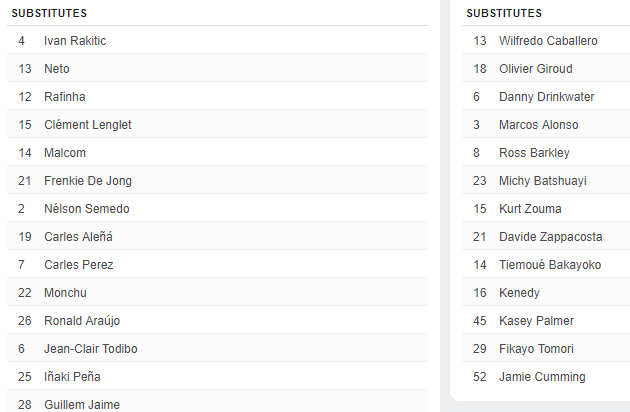Click Nélson Semedo's name
Image resolution: width=630 pixels, height=412 pixels.
pyautogui.click(x=87, y=209)
